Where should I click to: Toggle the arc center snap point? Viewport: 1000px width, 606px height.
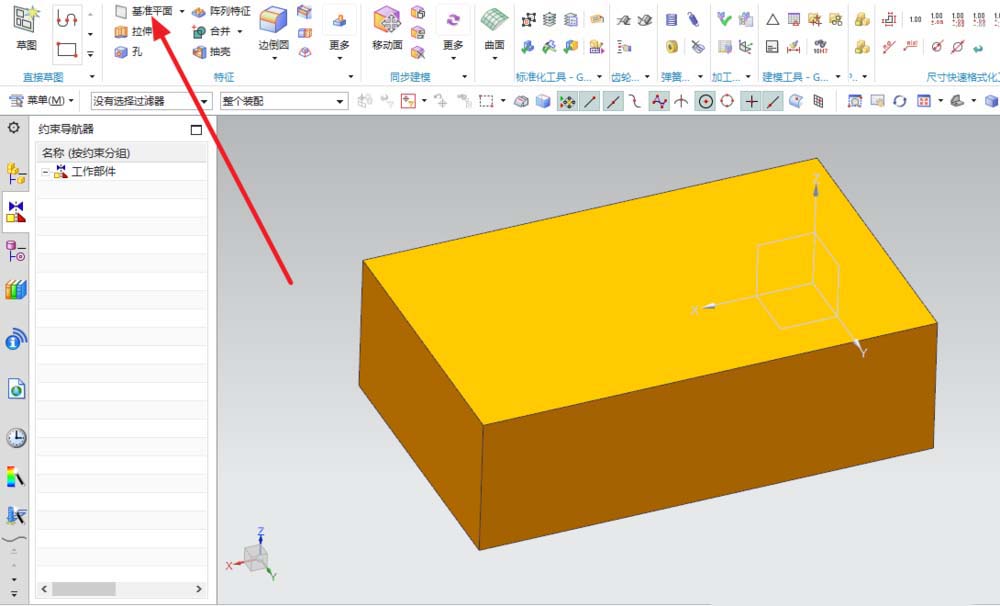(x=706, y=101)
